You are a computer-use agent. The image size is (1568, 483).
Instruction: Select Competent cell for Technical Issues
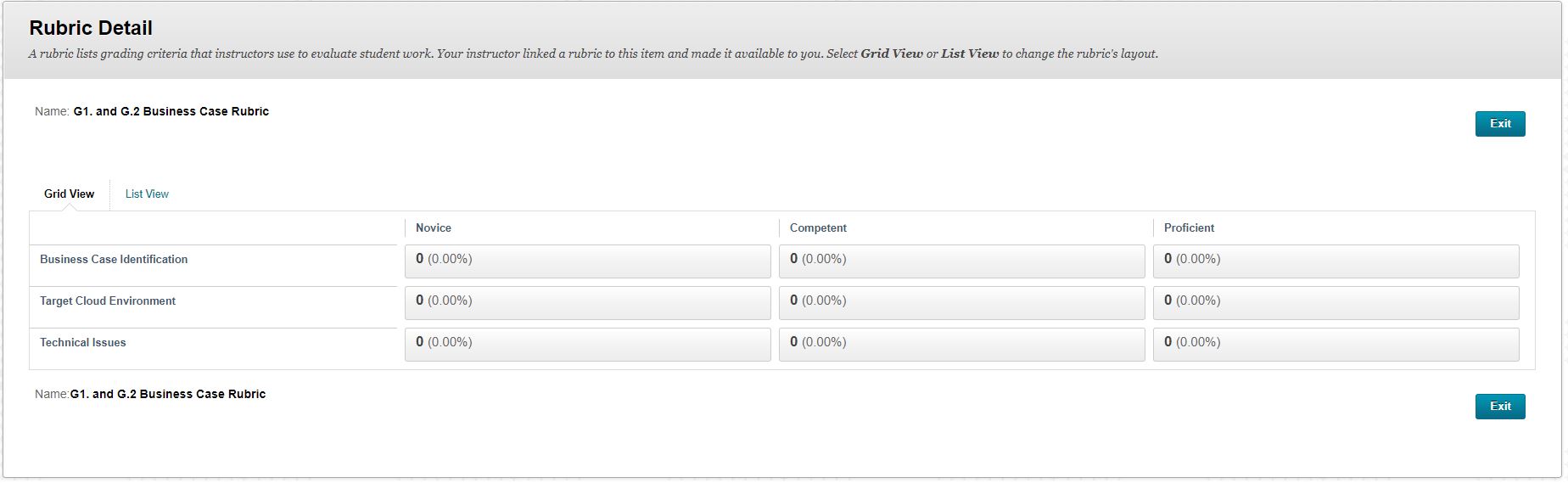[961, 345]
